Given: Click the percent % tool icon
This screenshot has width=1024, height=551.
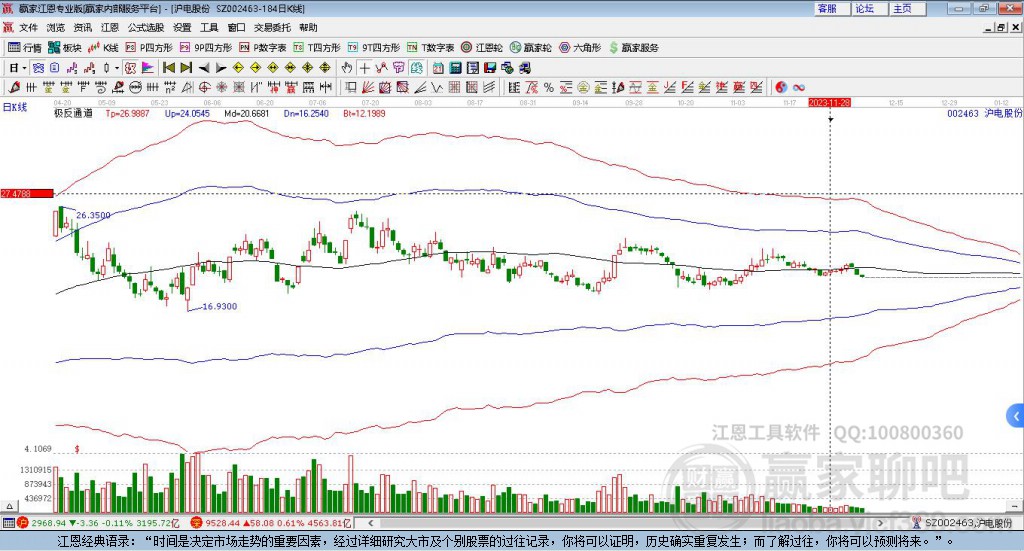Looking at the screenshot, I should click(549, 87).
